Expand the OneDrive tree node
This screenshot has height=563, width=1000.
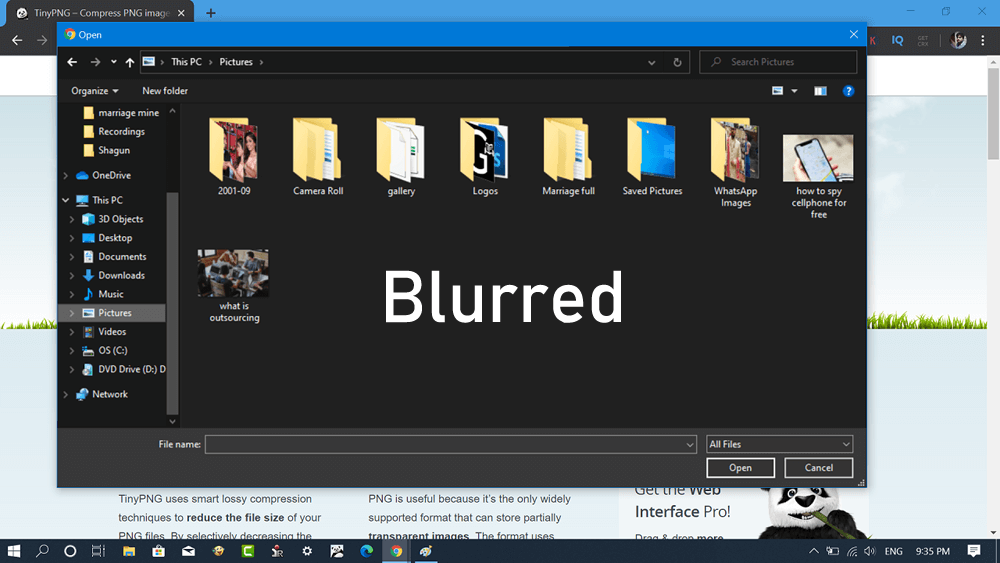[x=66, y=175]
